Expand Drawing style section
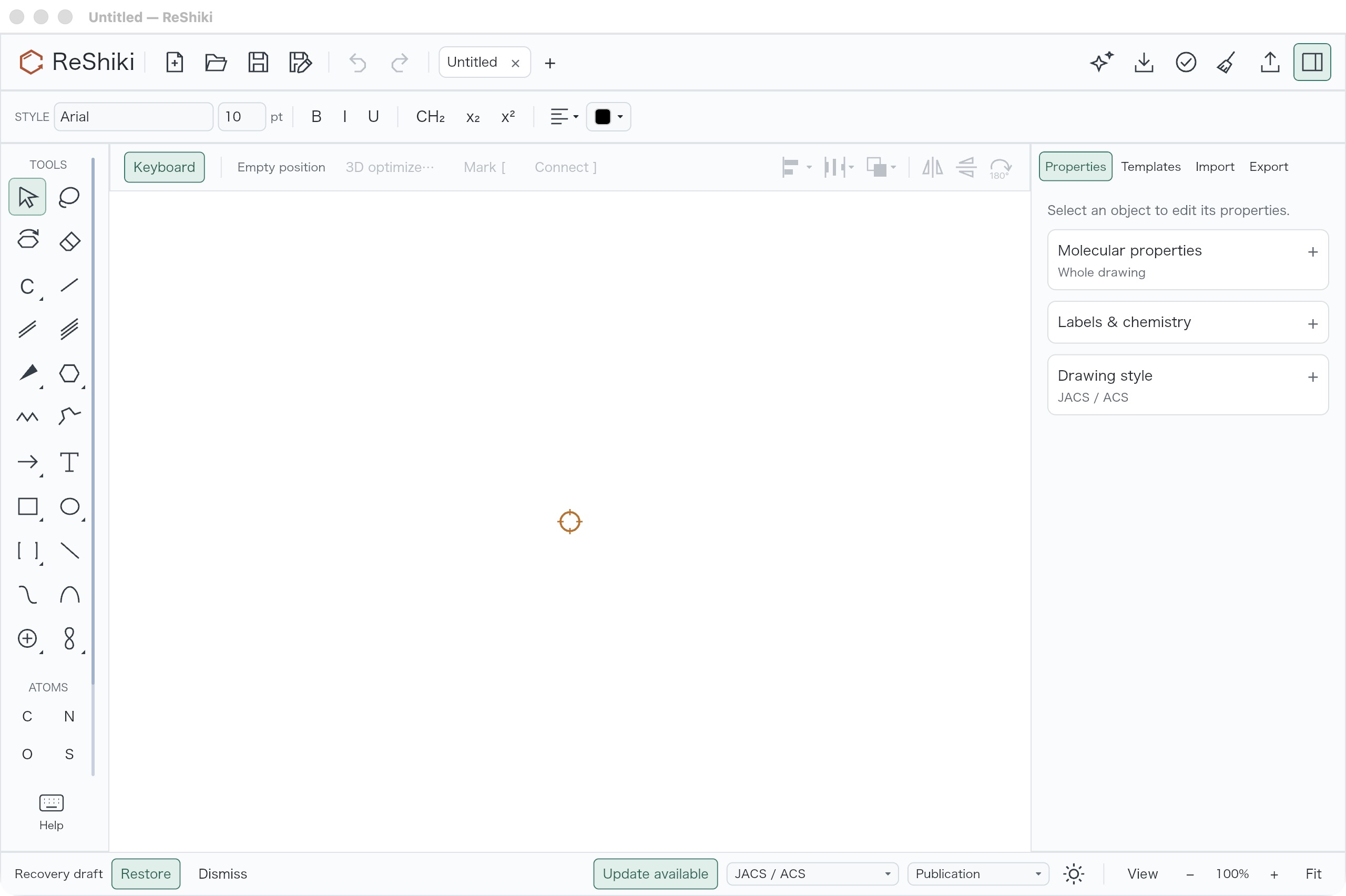Image resolution: width=1346 pixels, height=896 pixels. (1188, 384)
